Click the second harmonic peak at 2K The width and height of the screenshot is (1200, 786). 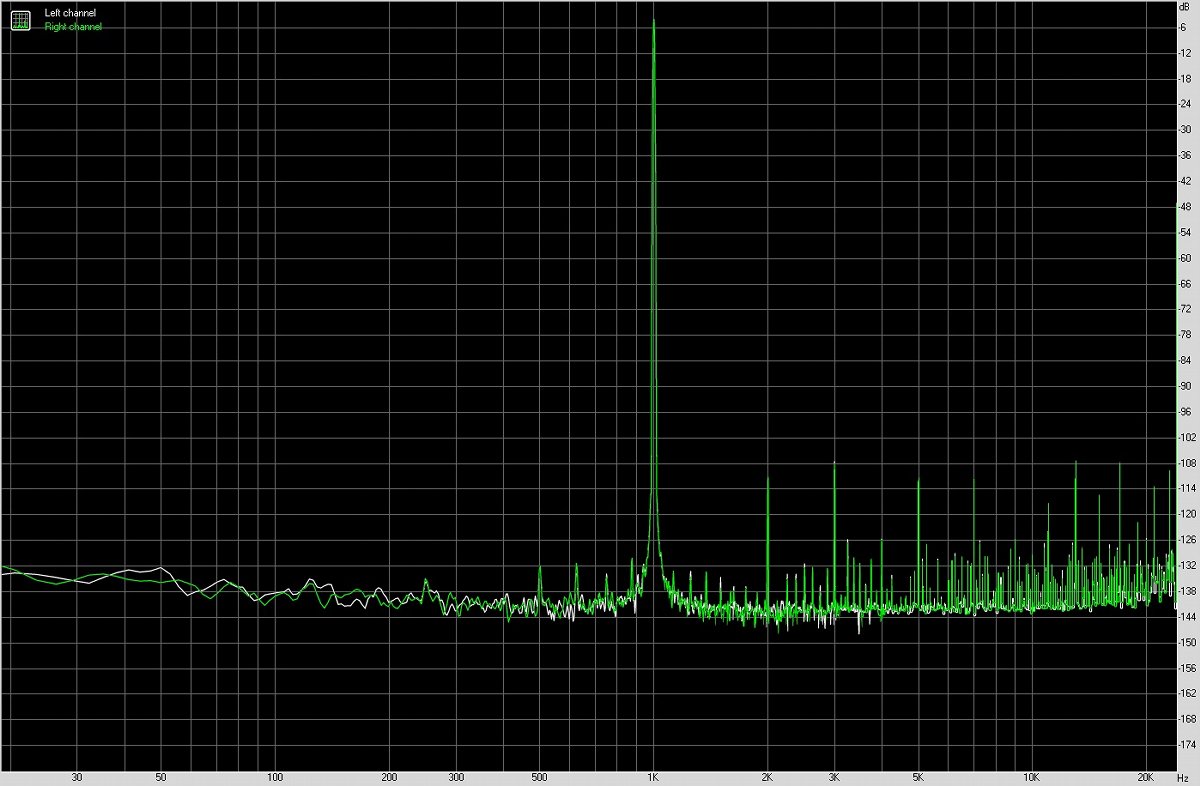point(767,479)
